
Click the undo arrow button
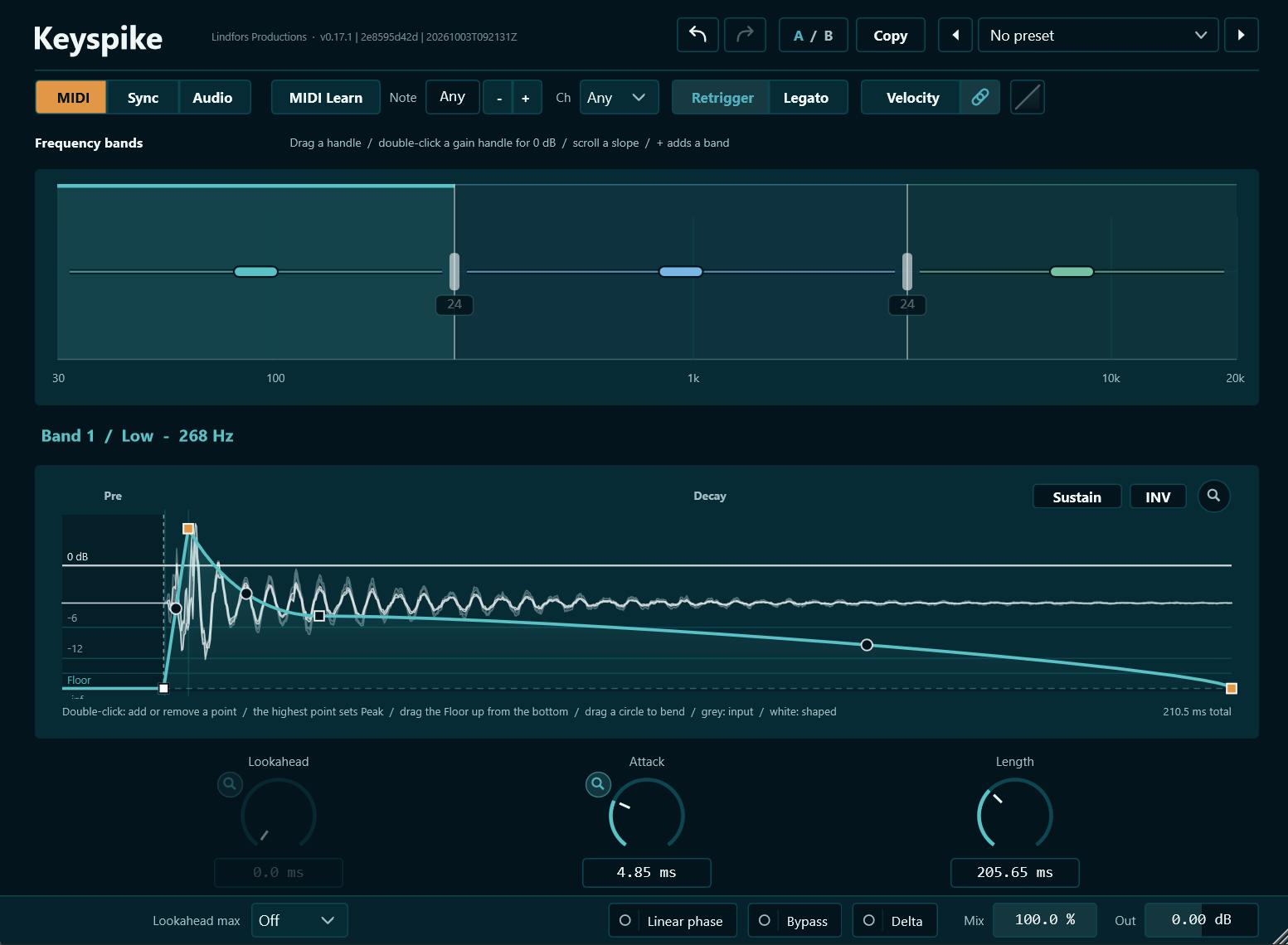(697, 35)
